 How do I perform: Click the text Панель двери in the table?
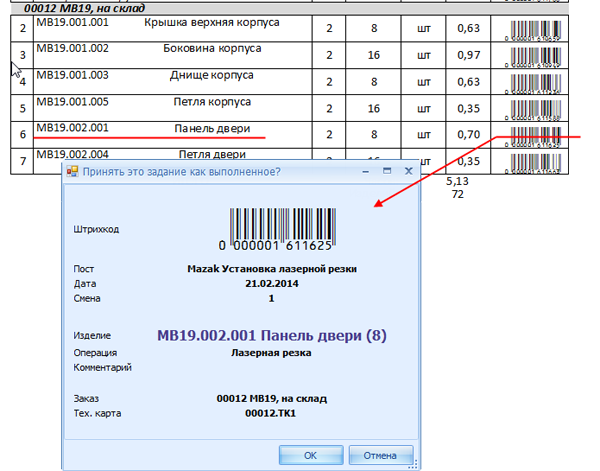click(212, 128)
